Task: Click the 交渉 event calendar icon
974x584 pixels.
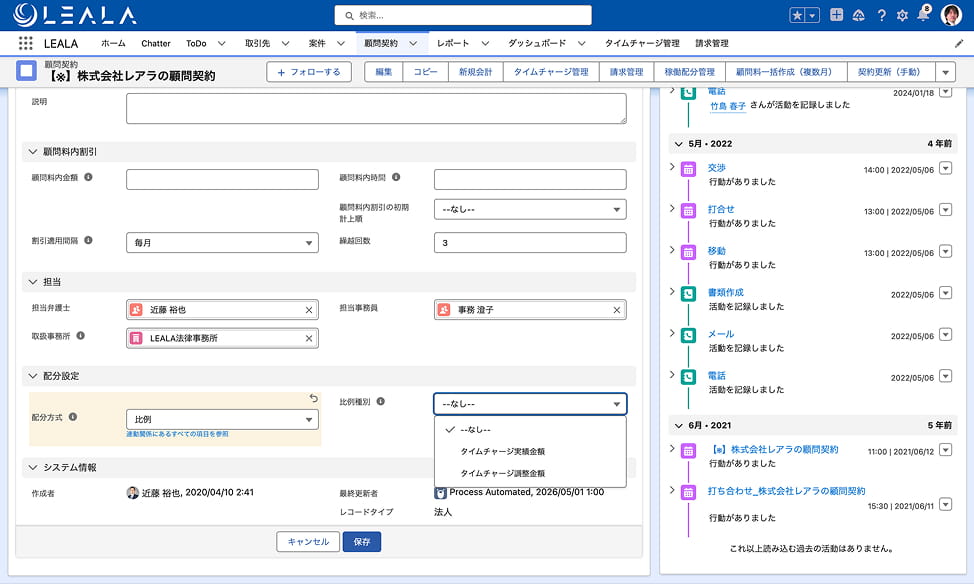Action: pos(688,169)
